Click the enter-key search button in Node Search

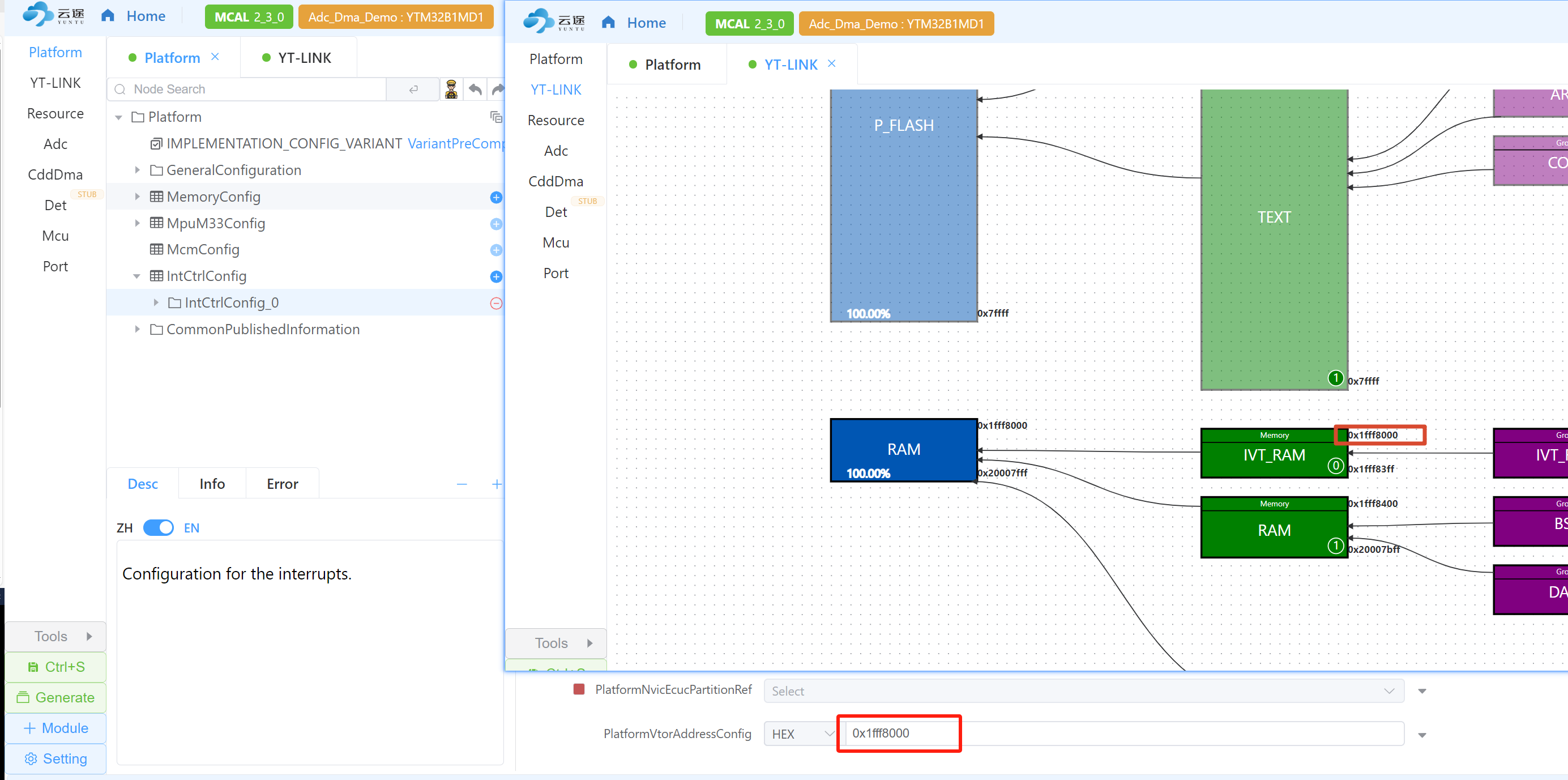coord(413,89)
